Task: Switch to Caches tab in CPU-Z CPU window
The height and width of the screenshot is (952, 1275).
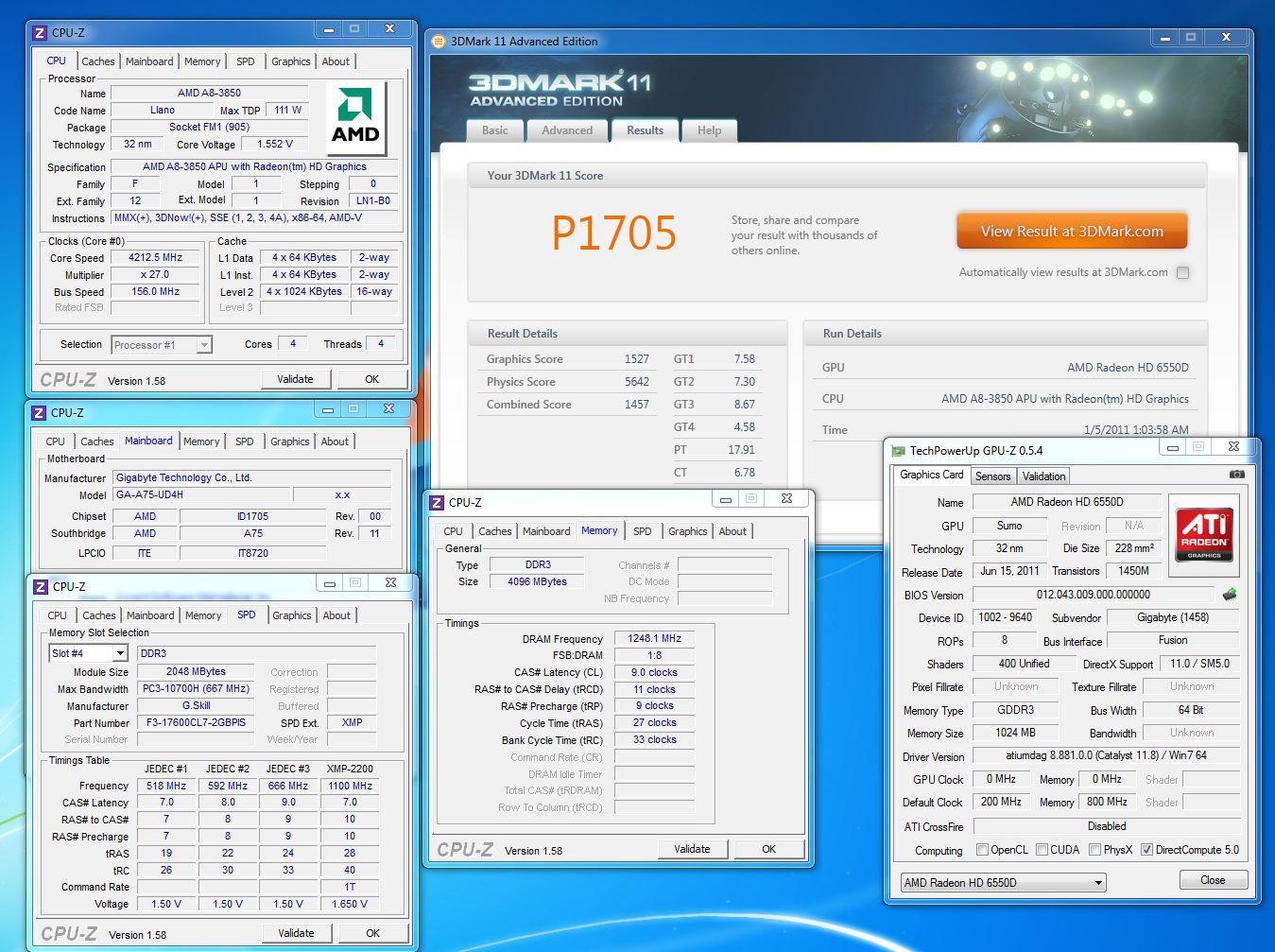Action: (x=97, y=61)
